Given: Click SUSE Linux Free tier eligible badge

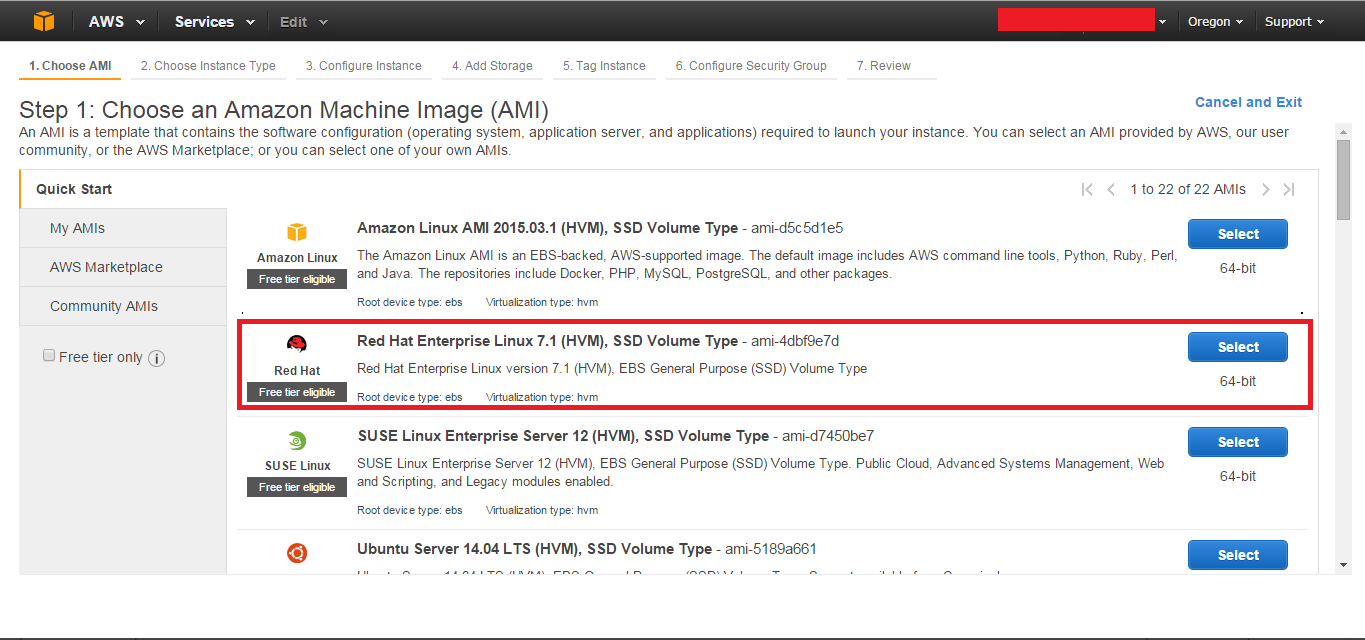Looking at the screenshot, I should pyautogui.click(x=297, y=487).
